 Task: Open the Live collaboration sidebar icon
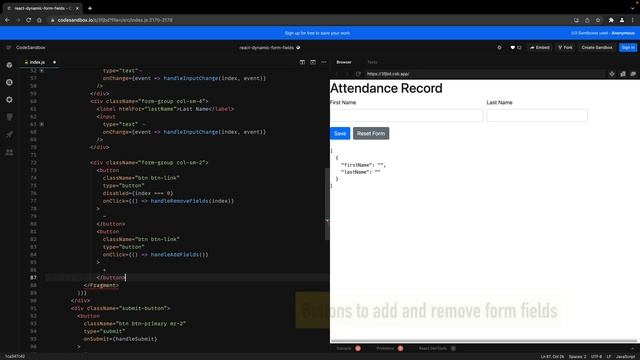(x=9, y=152)
